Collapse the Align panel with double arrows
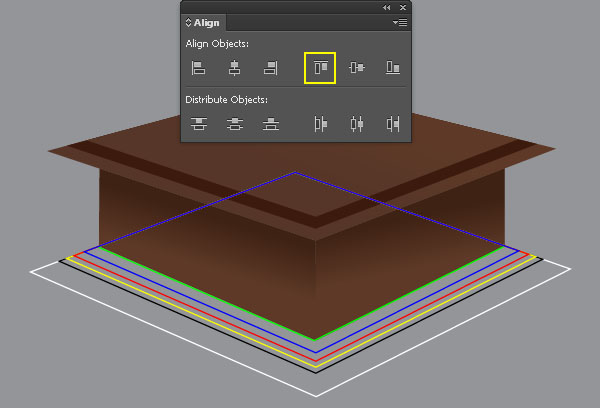The width and height of the screenshot is (600, 408). click(386, 7)
